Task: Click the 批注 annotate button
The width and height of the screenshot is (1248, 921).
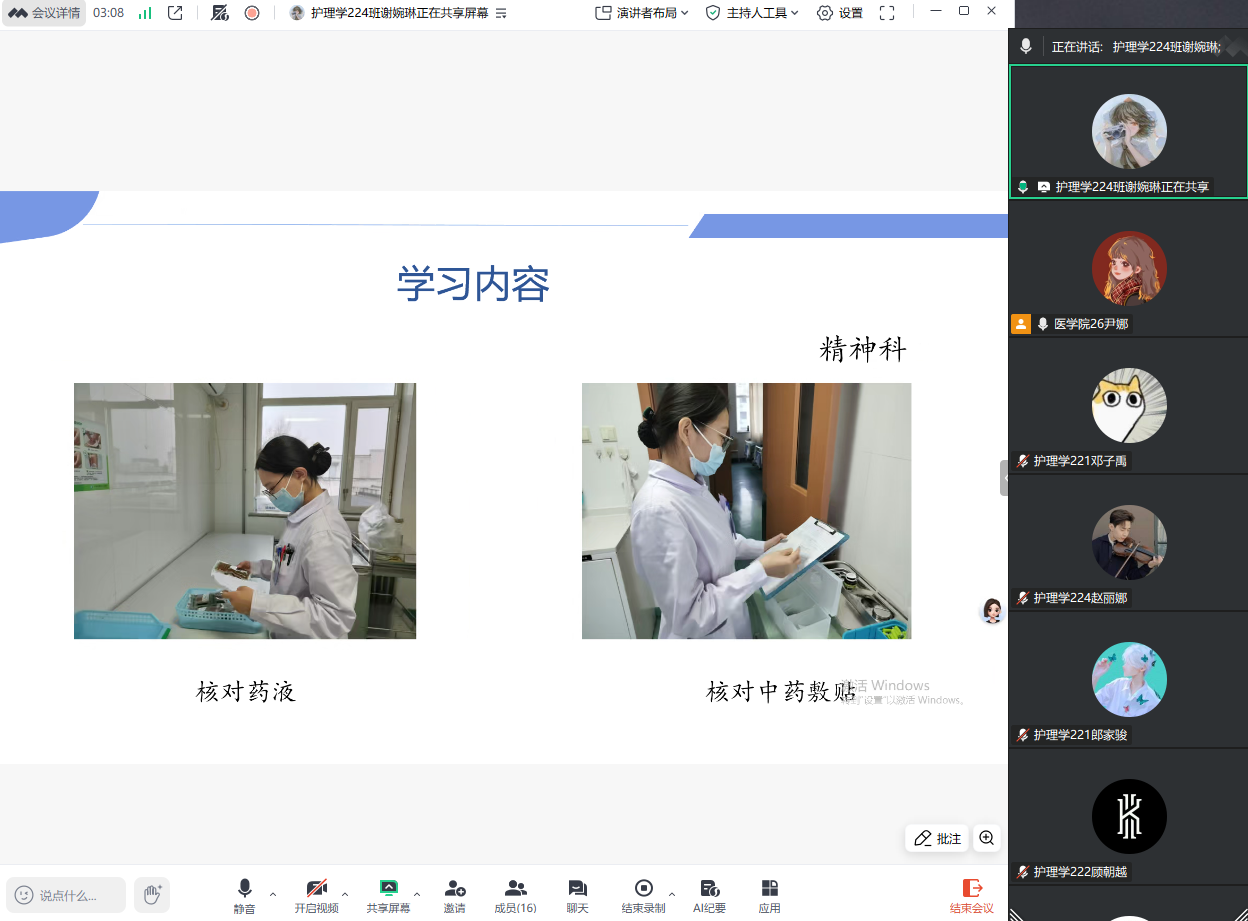Action: tap(938, 838)
